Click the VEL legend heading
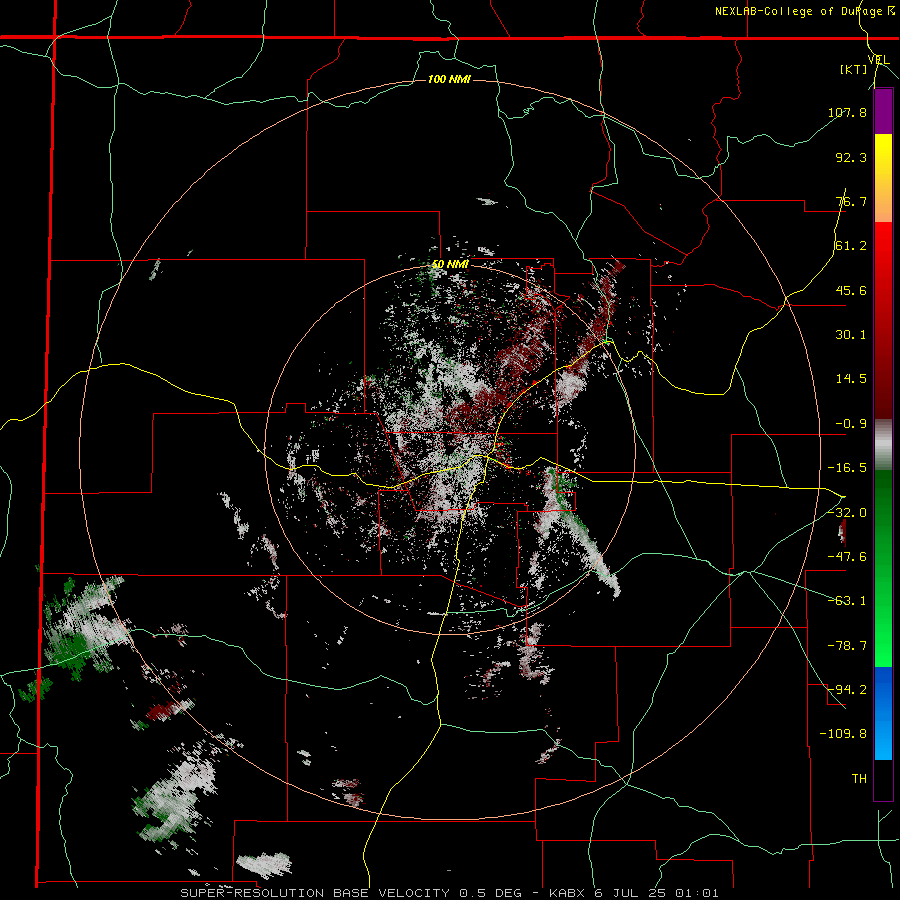 (878, 60)
